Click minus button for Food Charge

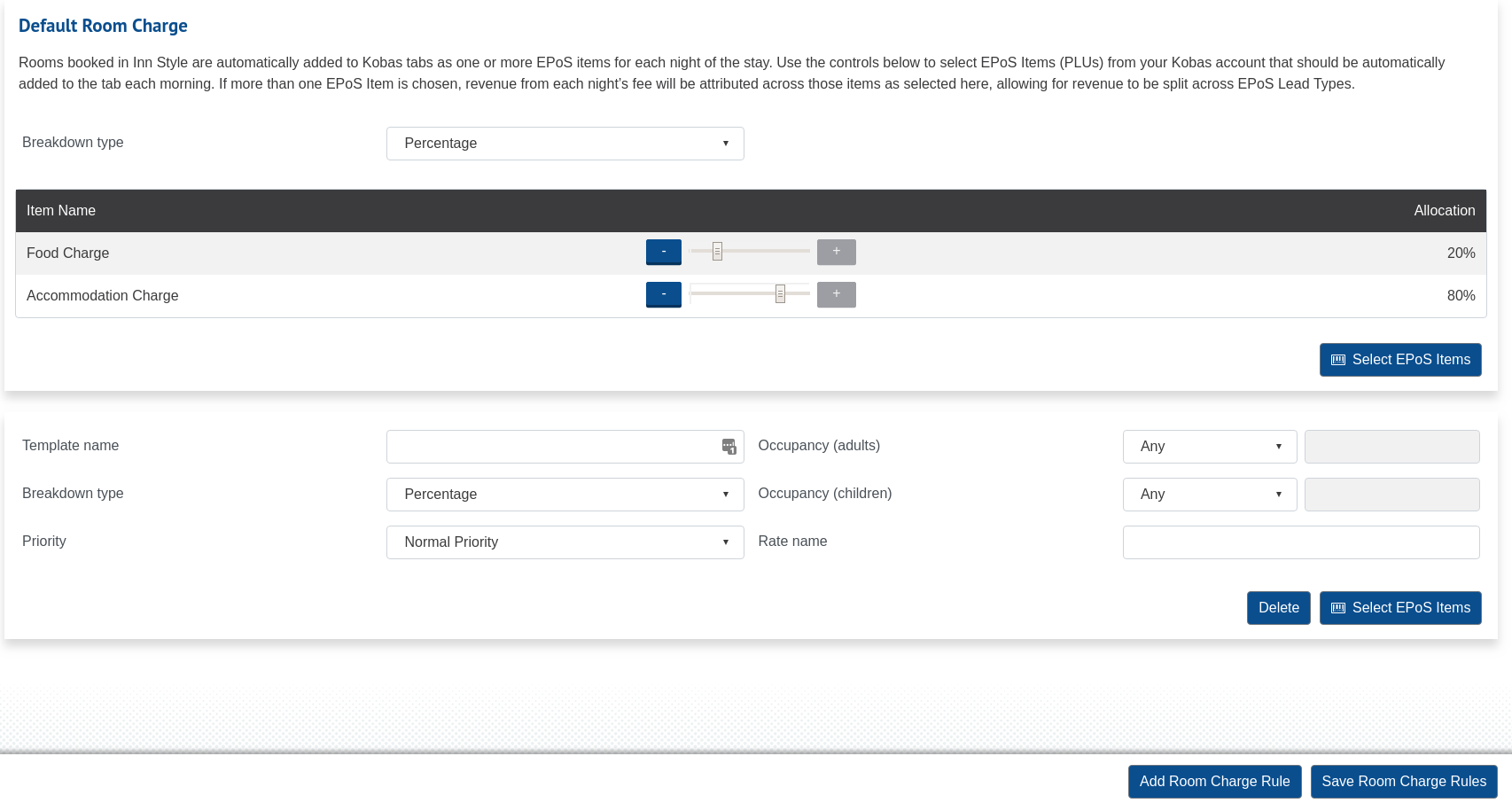[x=663, y=253]
